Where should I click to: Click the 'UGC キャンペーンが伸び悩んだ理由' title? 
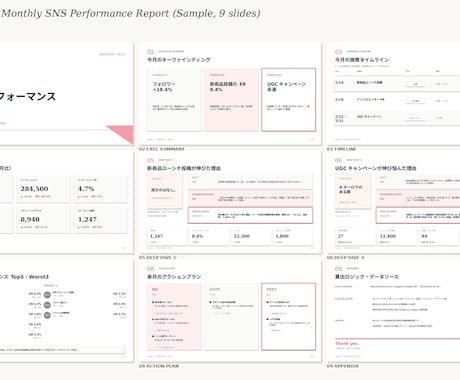point(376,168)
